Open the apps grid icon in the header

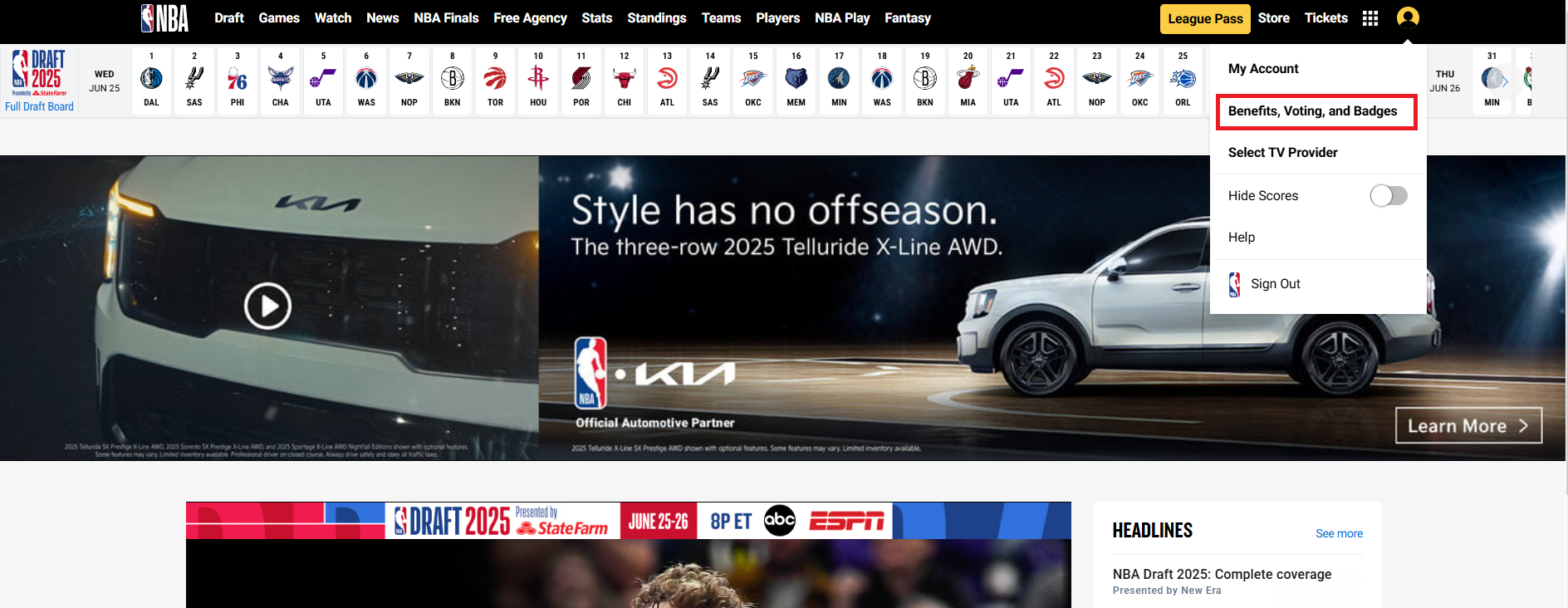1370,18
